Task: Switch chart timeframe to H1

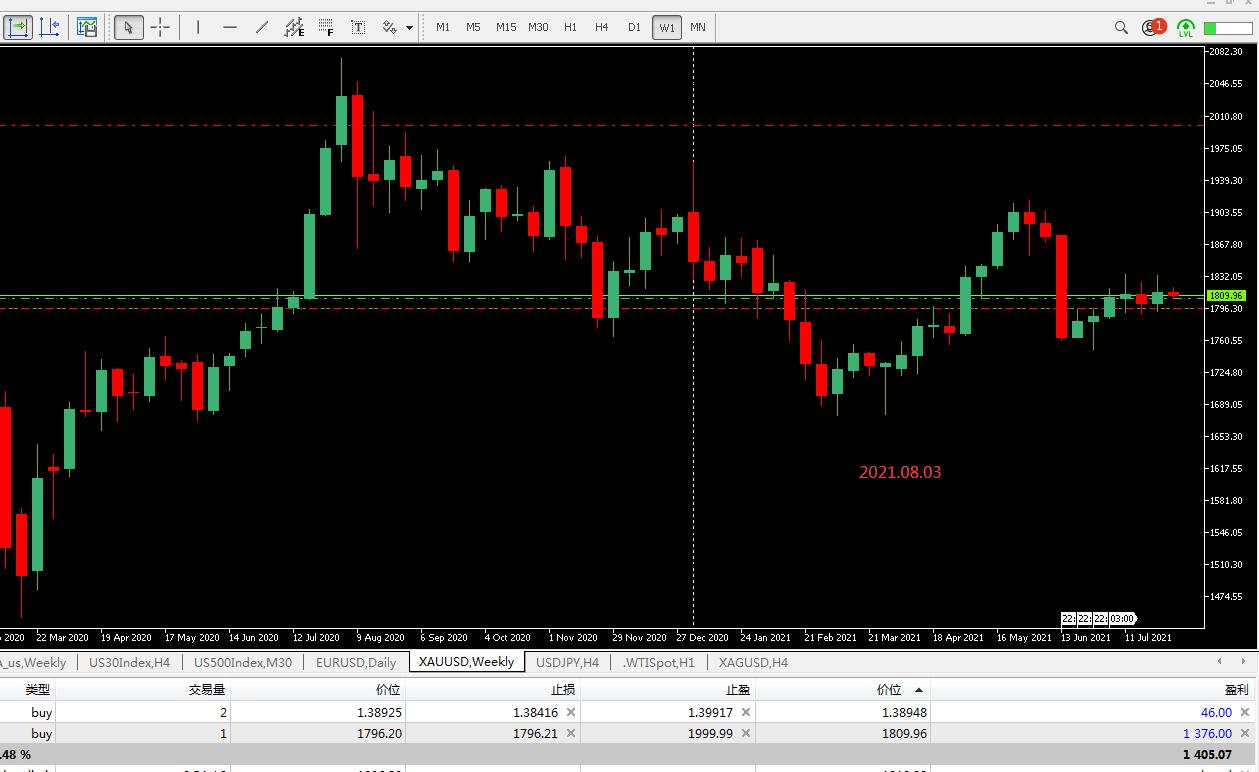Action: click(x=570, y=27)
